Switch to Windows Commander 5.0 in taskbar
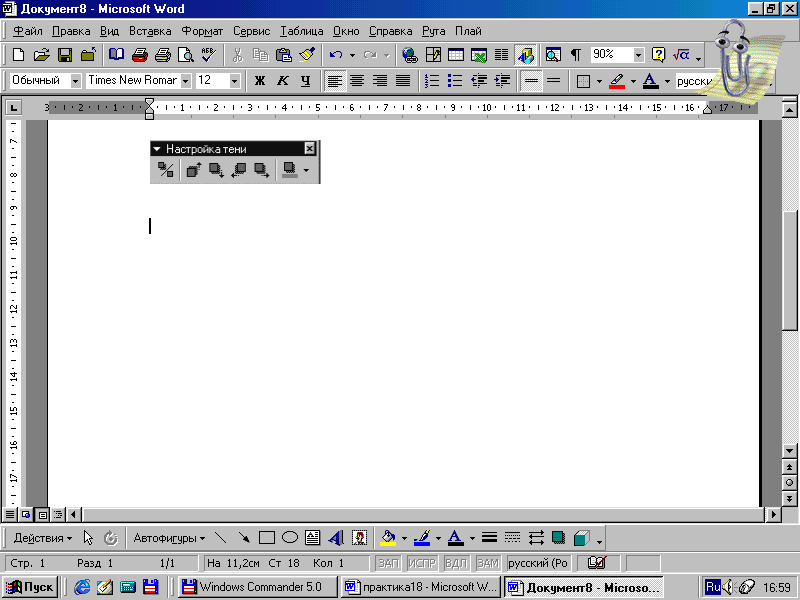Screen dimensions: 800x600 (x=258, y=587)
